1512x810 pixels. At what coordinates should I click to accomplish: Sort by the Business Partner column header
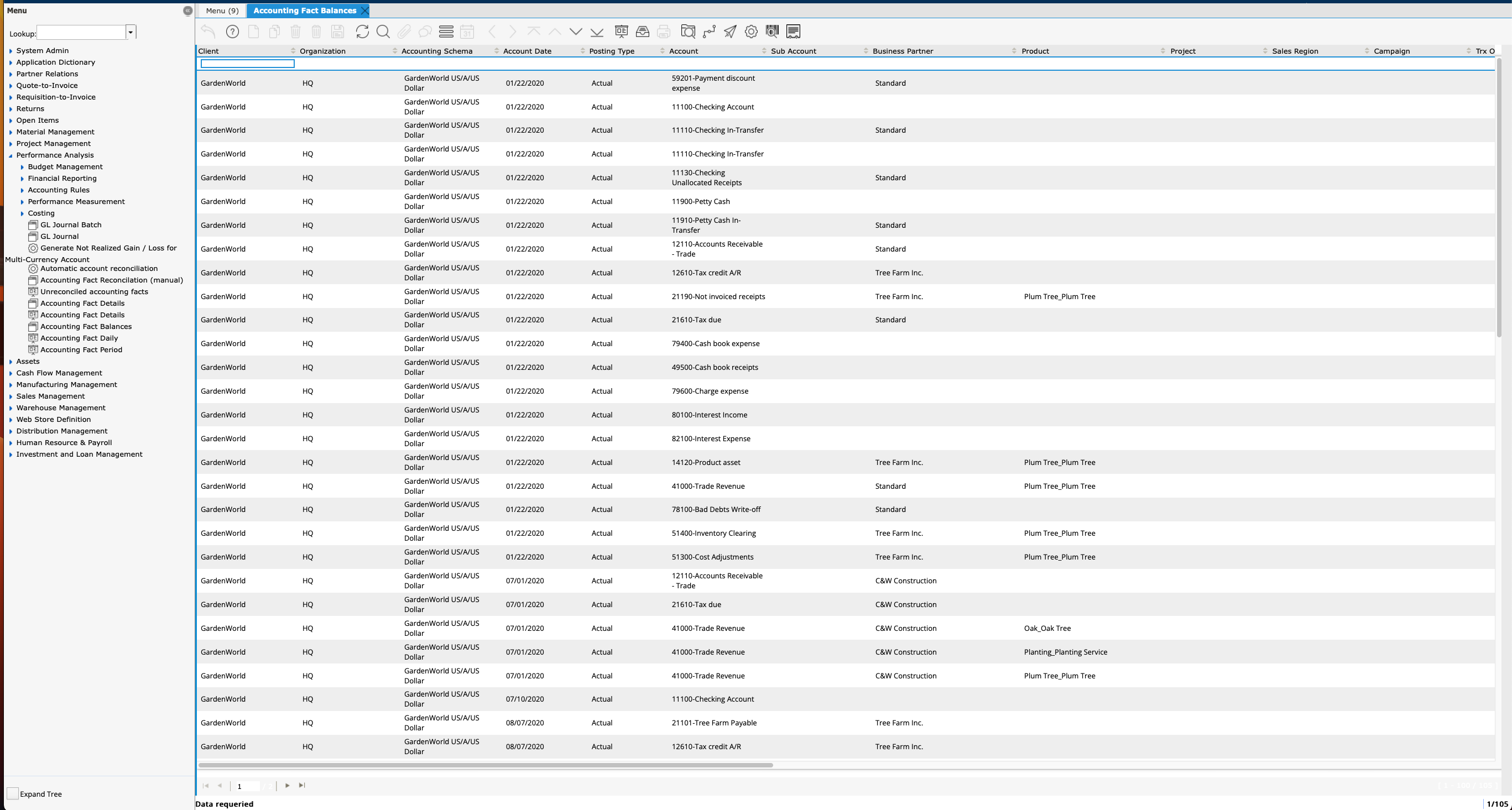903,51
